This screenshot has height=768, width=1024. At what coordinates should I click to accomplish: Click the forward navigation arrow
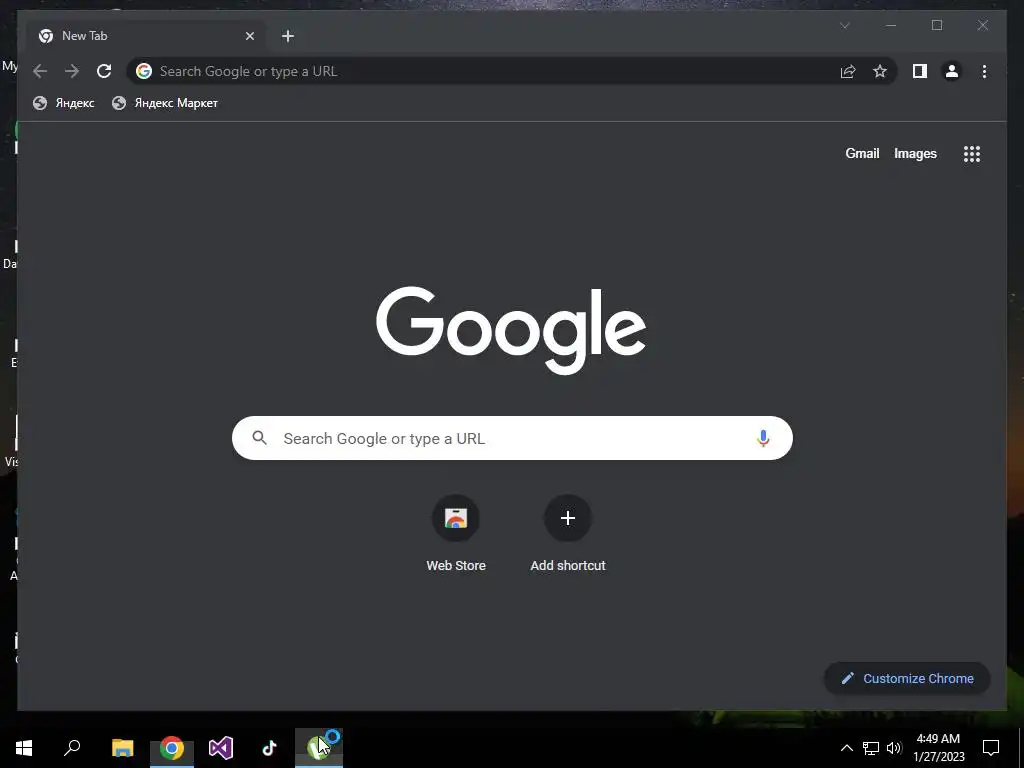72,71
